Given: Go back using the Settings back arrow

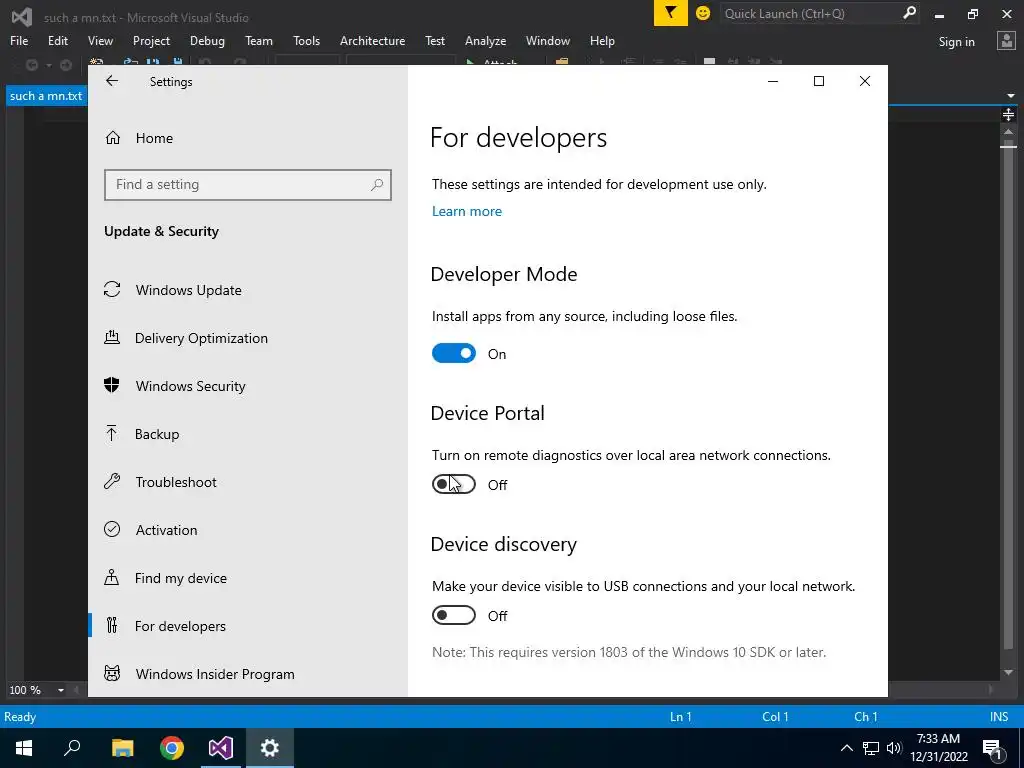Looking at the screenshot, I should [x=112, y=81].
